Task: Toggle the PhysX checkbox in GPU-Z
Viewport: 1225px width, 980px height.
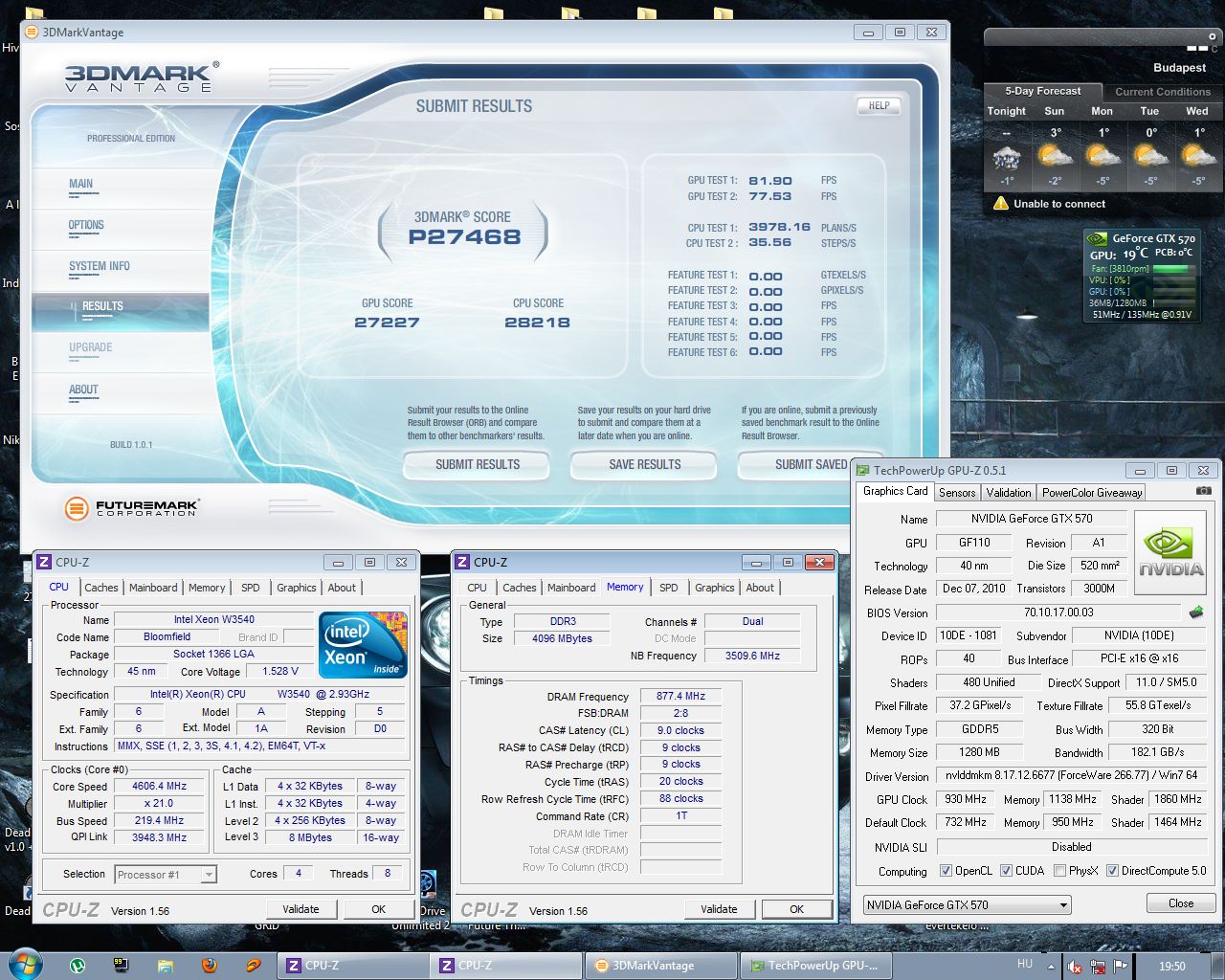Action: click(1059, 870)
